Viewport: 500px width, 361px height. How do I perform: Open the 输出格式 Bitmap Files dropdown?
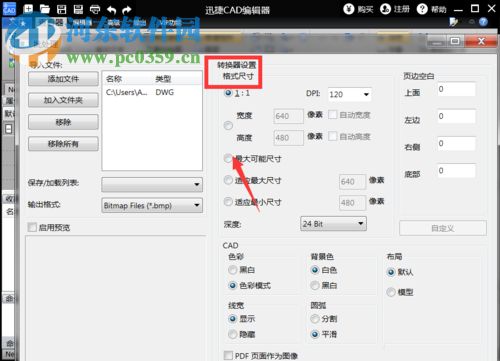[x=152, y=205]
